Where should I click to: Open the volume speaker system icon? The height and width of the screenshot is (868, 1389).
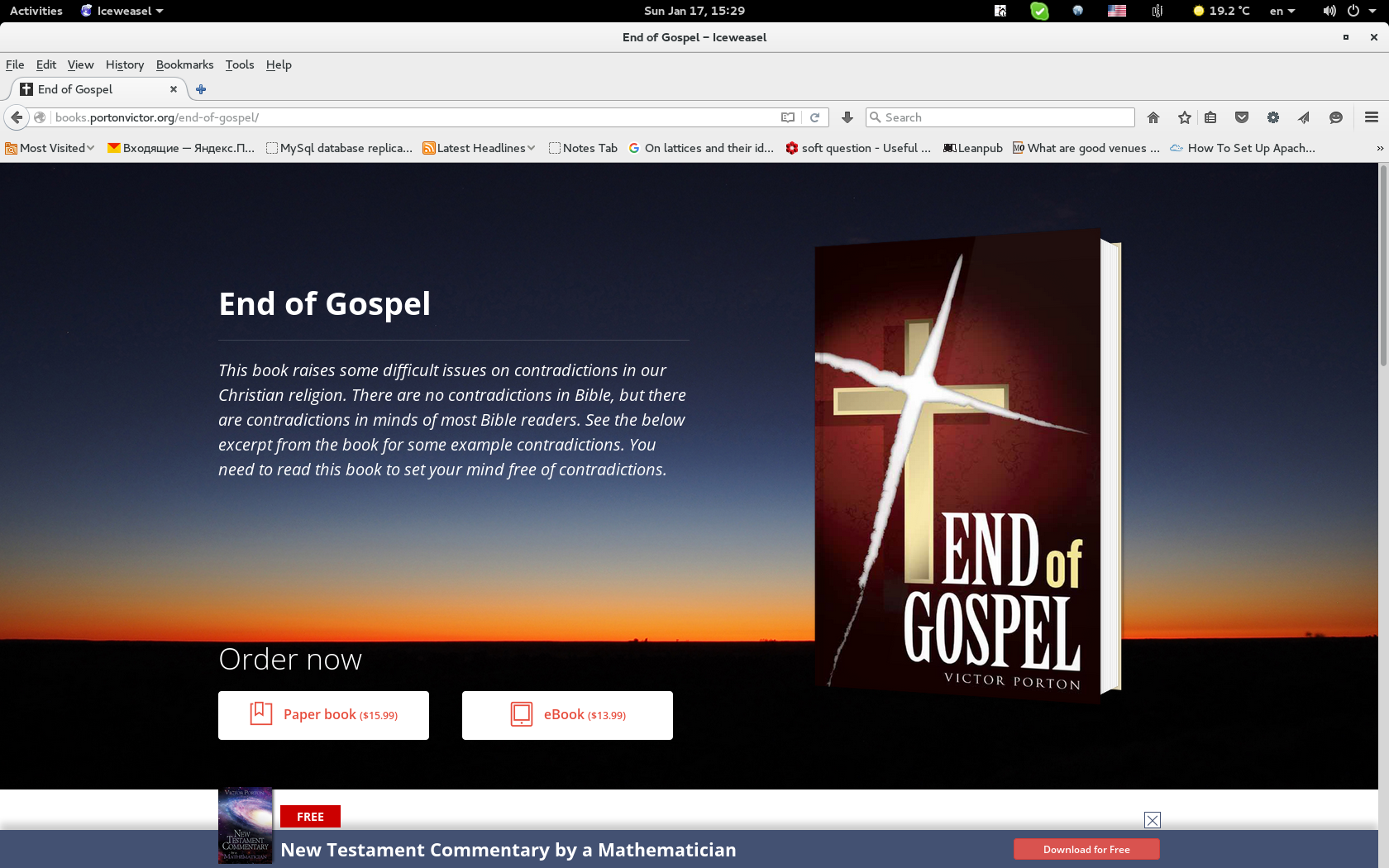[1329, 11]
